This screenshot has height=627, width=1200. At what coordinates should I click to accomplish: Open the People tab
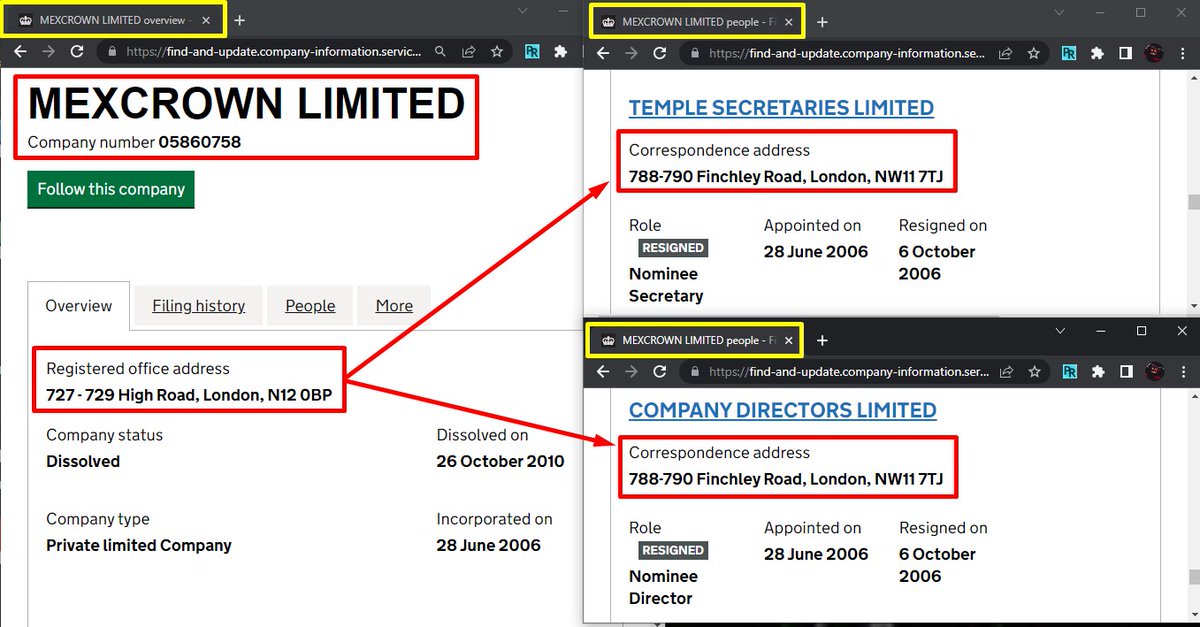coord(310,306)
